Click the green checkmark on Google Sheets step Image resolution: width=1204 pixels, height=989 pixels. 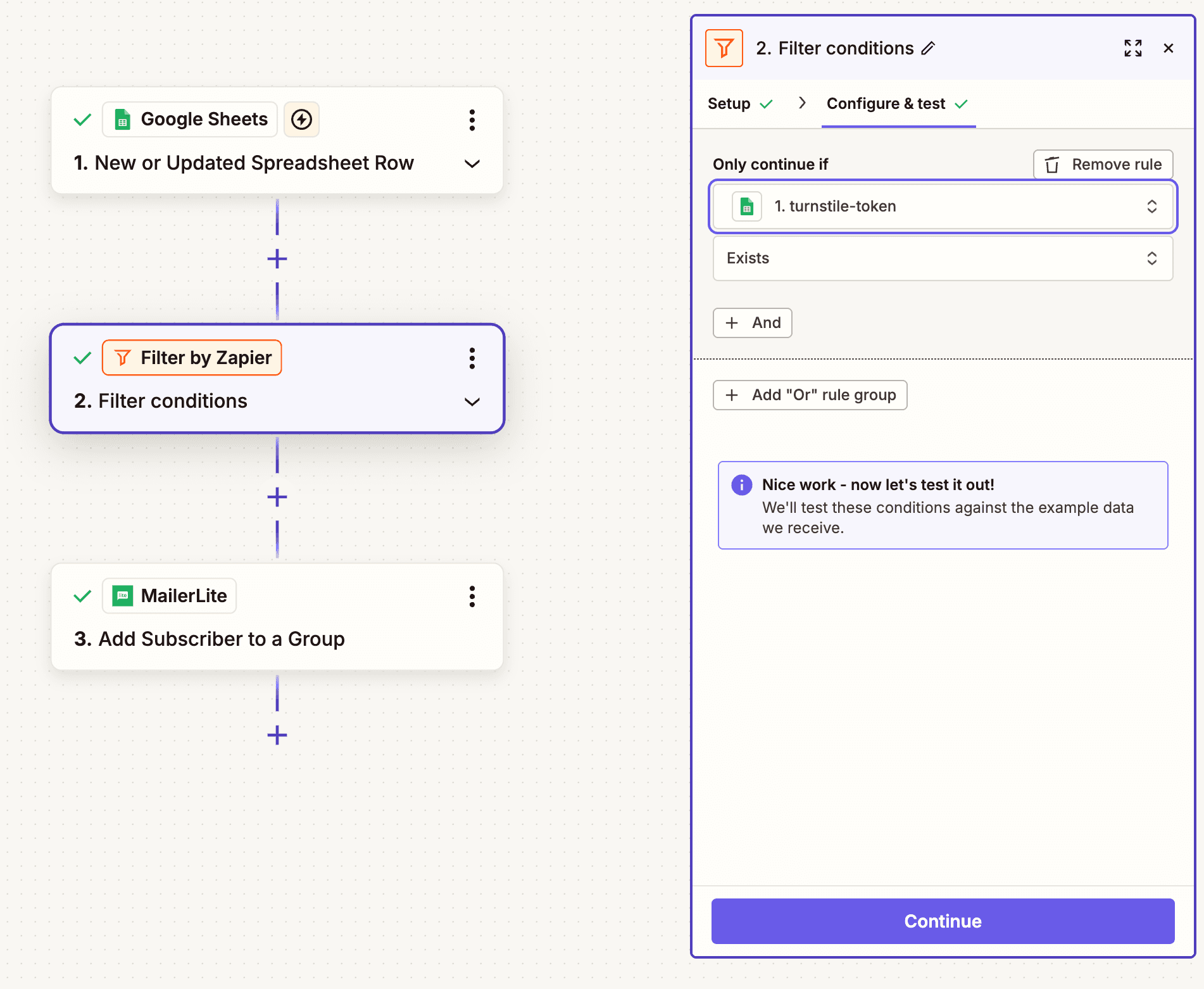coord(83,120)
